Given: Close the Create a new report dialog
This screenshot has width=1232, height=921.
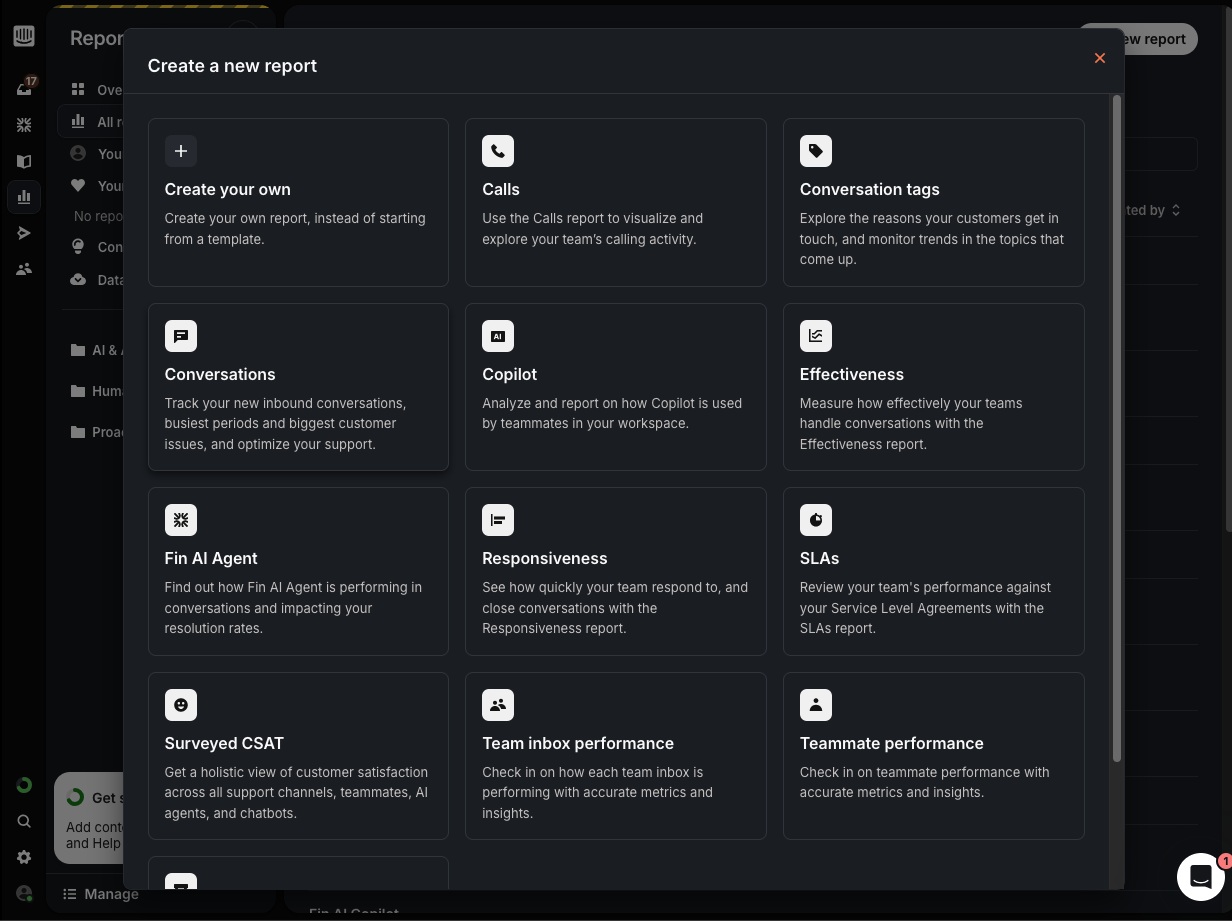Looking at the screenshot, I should [1100, 58].
